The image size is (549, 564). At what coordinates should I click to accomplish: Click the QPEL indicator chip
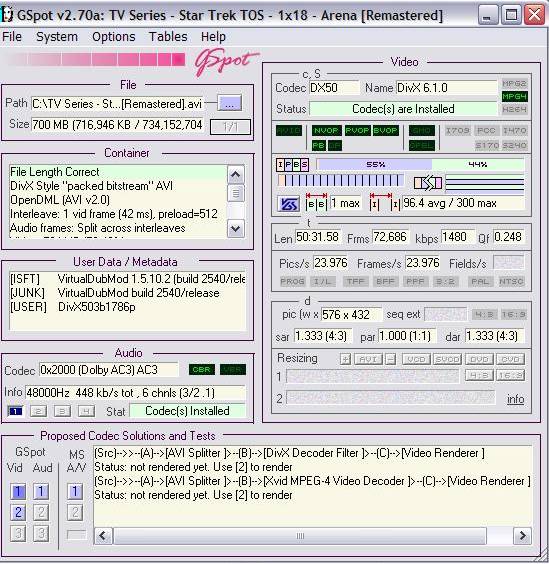422,145
